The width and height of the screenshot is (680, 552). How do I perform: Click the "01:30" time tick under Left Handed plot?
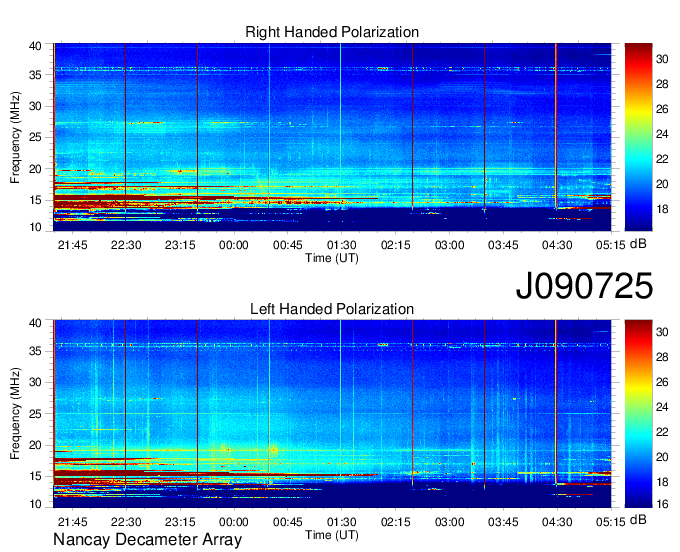(342, 522)
